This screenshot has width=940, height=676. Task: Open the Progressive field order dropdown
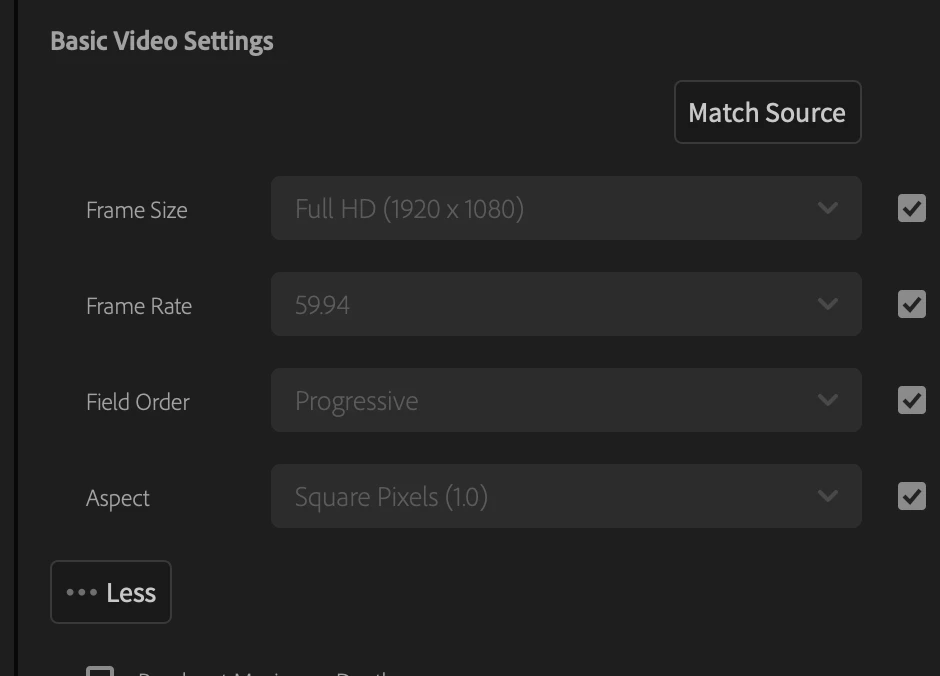pos(565,400)
